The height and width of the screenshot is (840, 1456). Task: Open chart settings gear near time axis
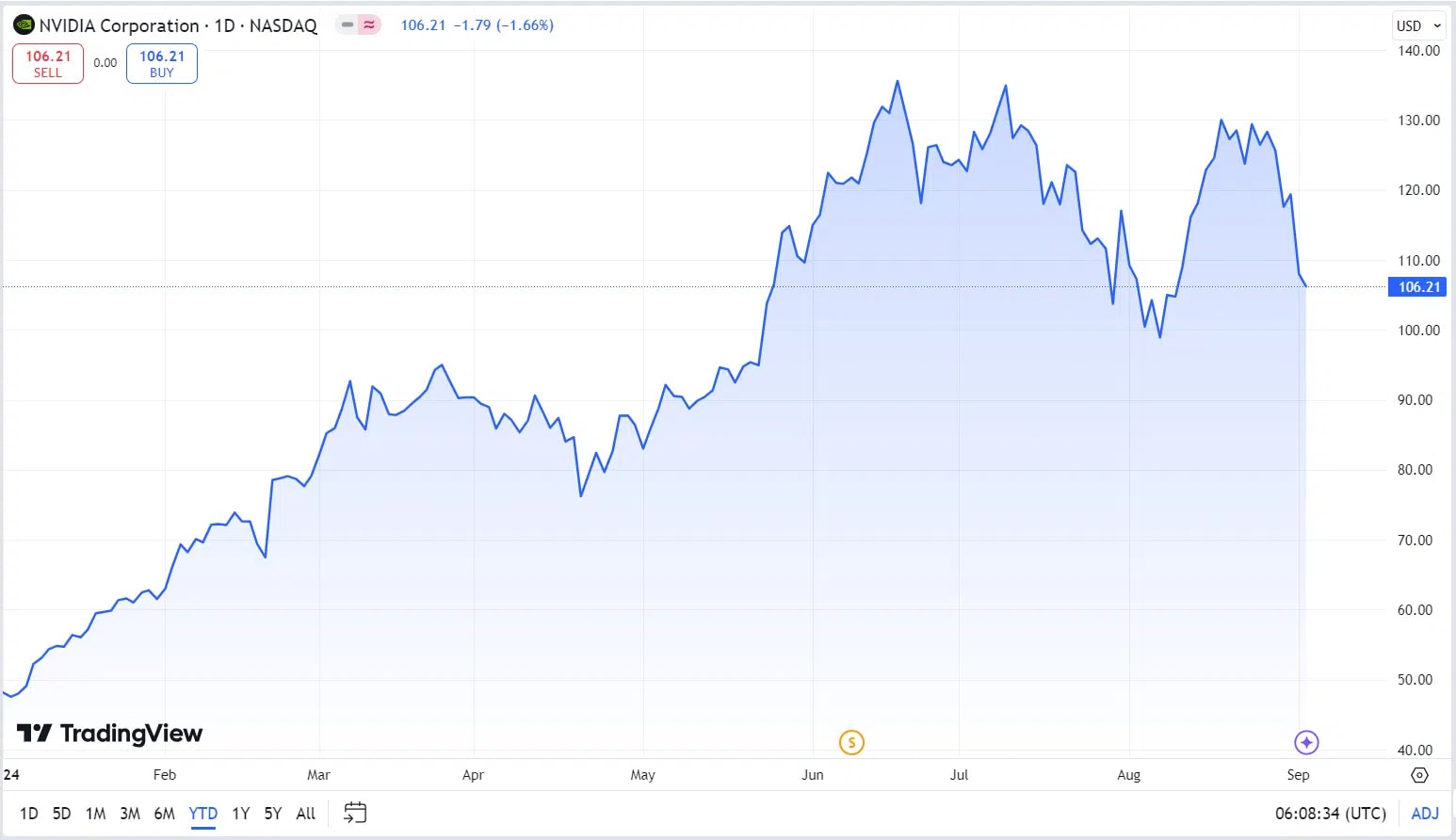point(1419,775)
